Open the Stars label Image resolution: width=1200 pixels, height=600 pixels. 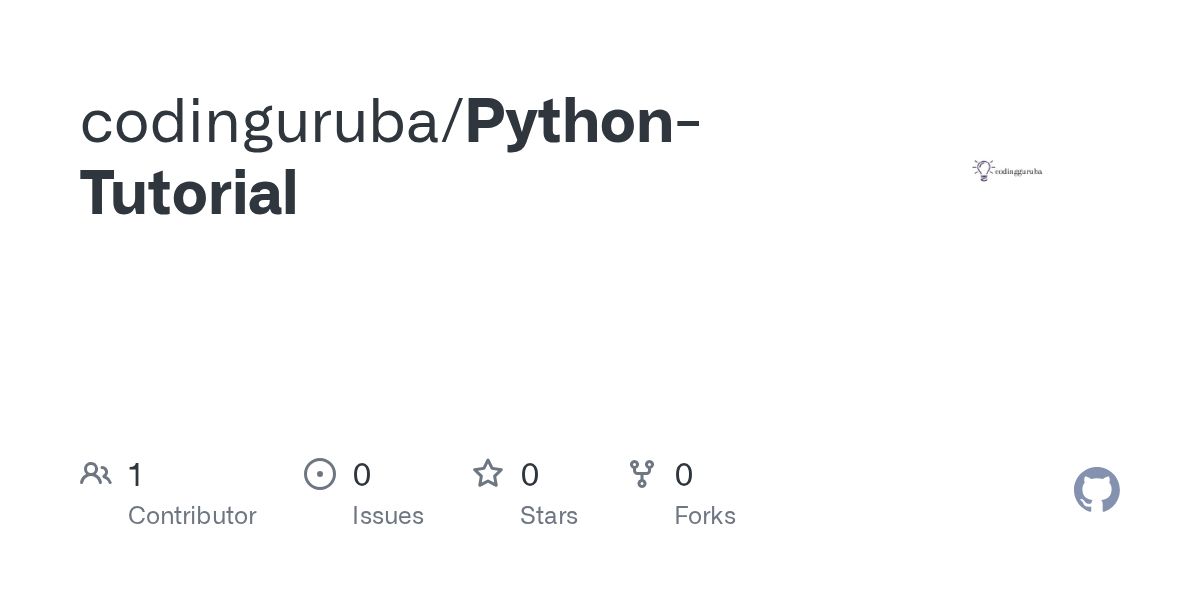549,516
